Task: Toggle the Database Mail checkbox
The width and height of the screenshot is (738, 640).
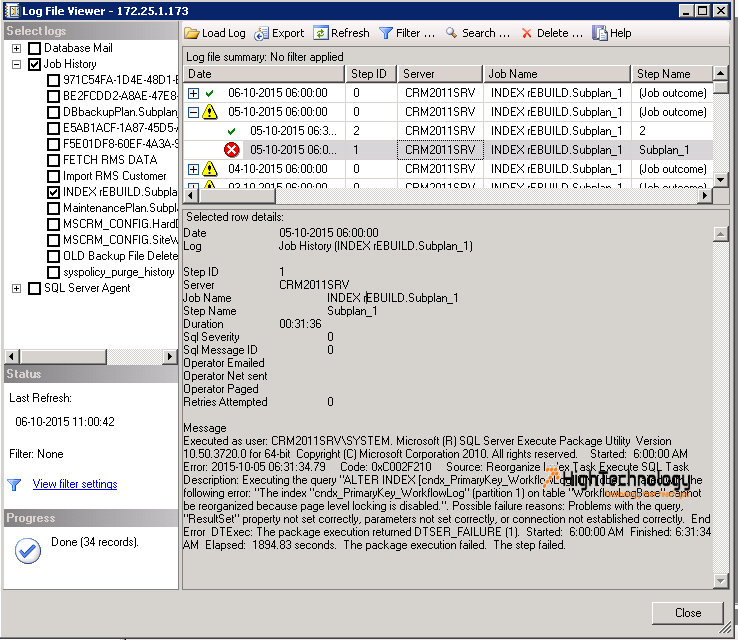Action: [34, 48]
